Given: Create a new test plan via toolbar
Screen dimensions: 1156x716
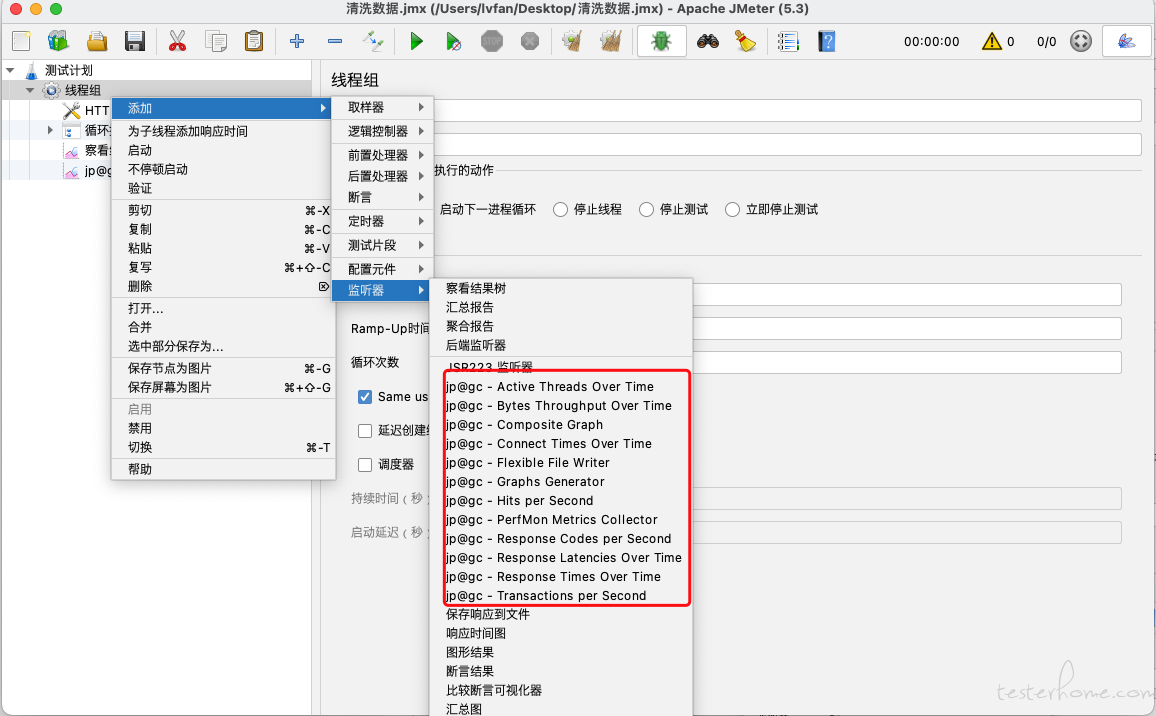Looking at the screenshot, I should pos(21,41).
